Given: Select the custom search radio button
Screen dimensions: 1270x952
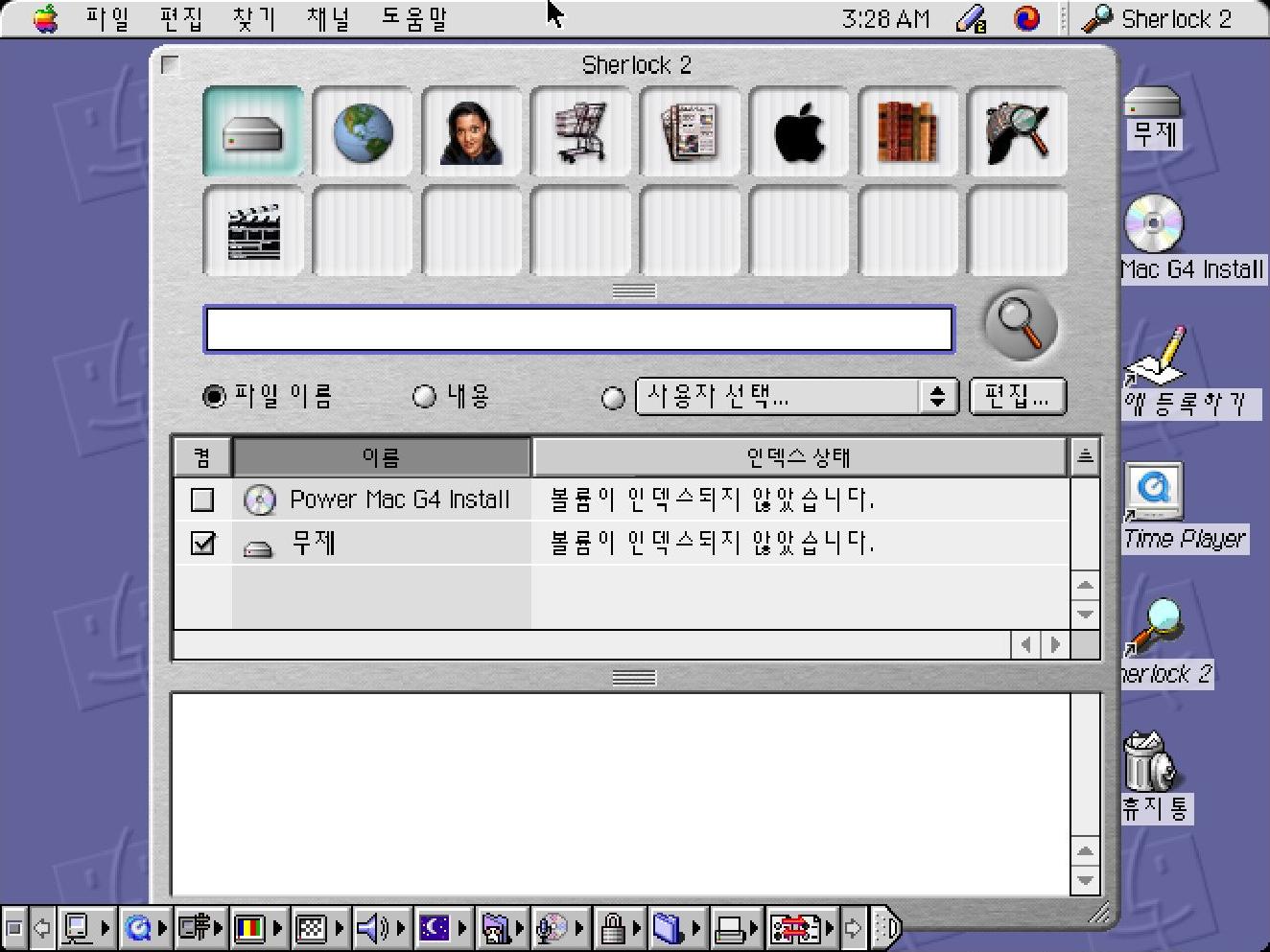Looking at the screenshot, I should [613, 398].
